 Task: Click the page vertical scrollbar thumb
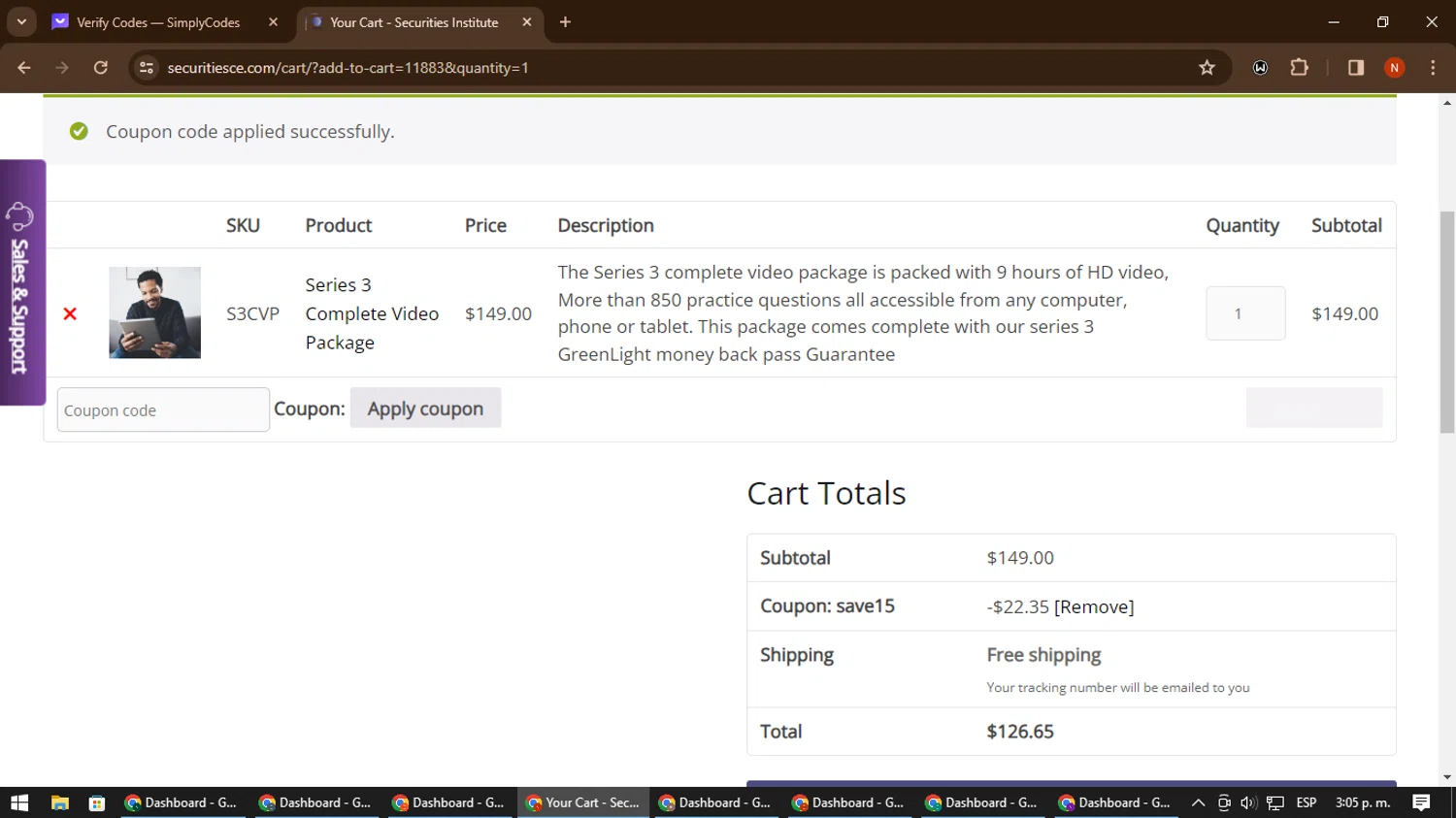[x=1447, y=320]
